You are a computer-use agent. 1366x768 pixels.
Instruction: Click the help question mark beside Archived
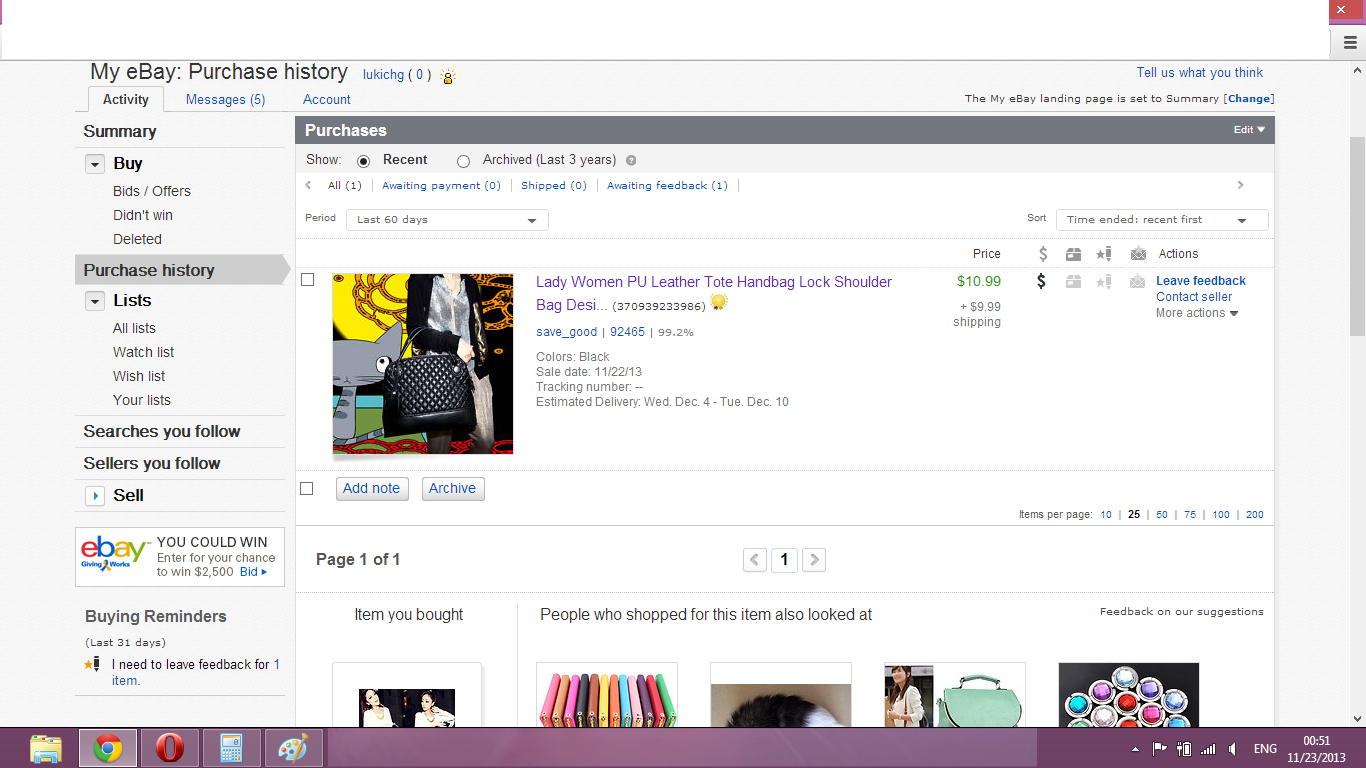[631, 160]
